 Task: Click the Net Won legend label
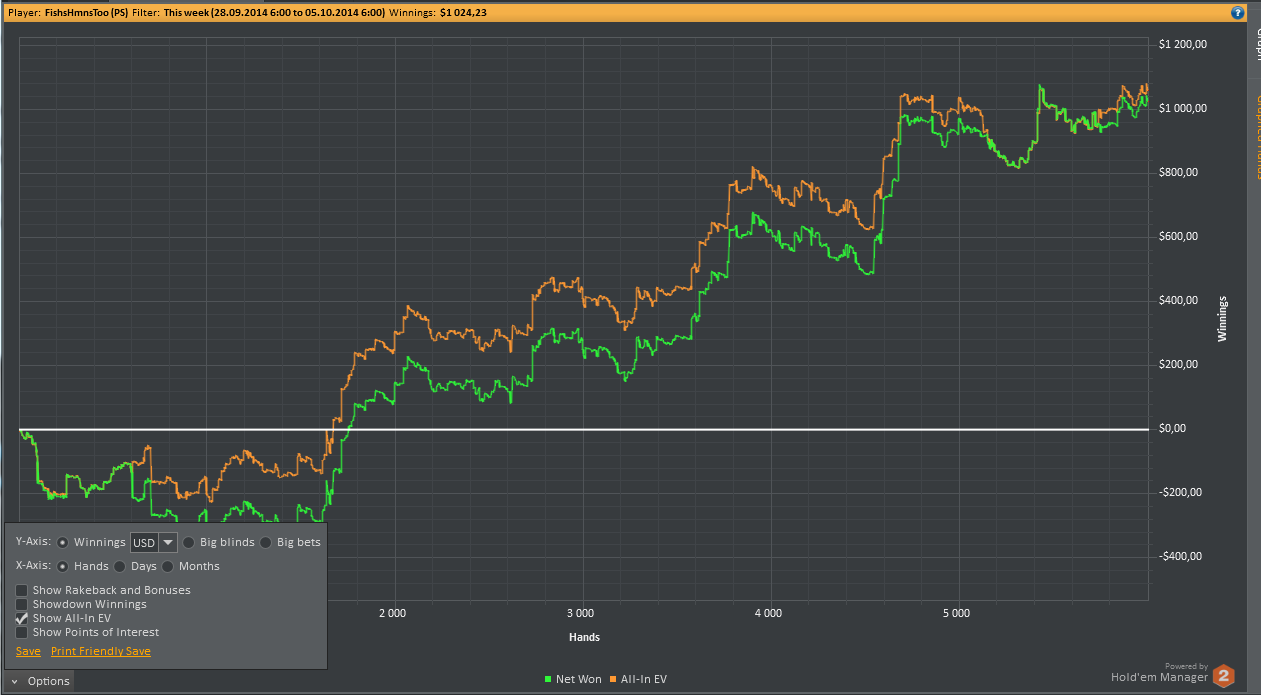click(579, 680)
